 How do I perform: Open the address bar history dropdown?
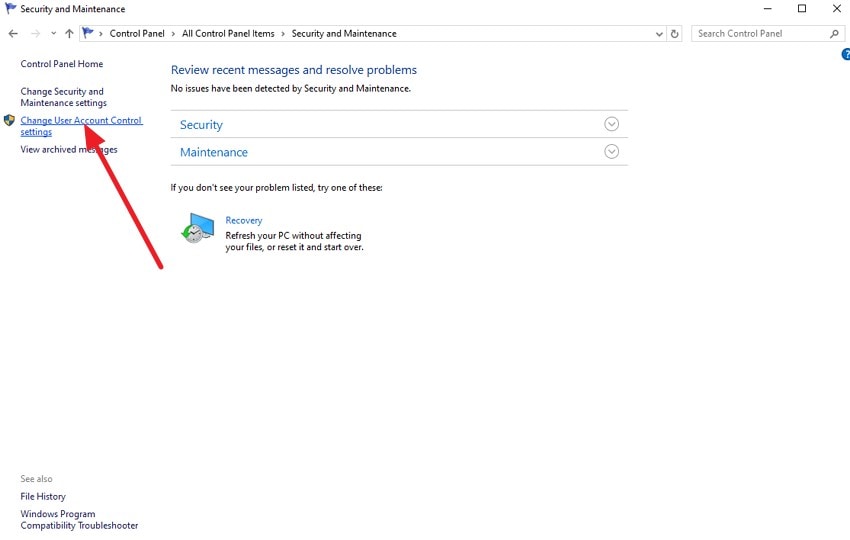click(659, 34)
